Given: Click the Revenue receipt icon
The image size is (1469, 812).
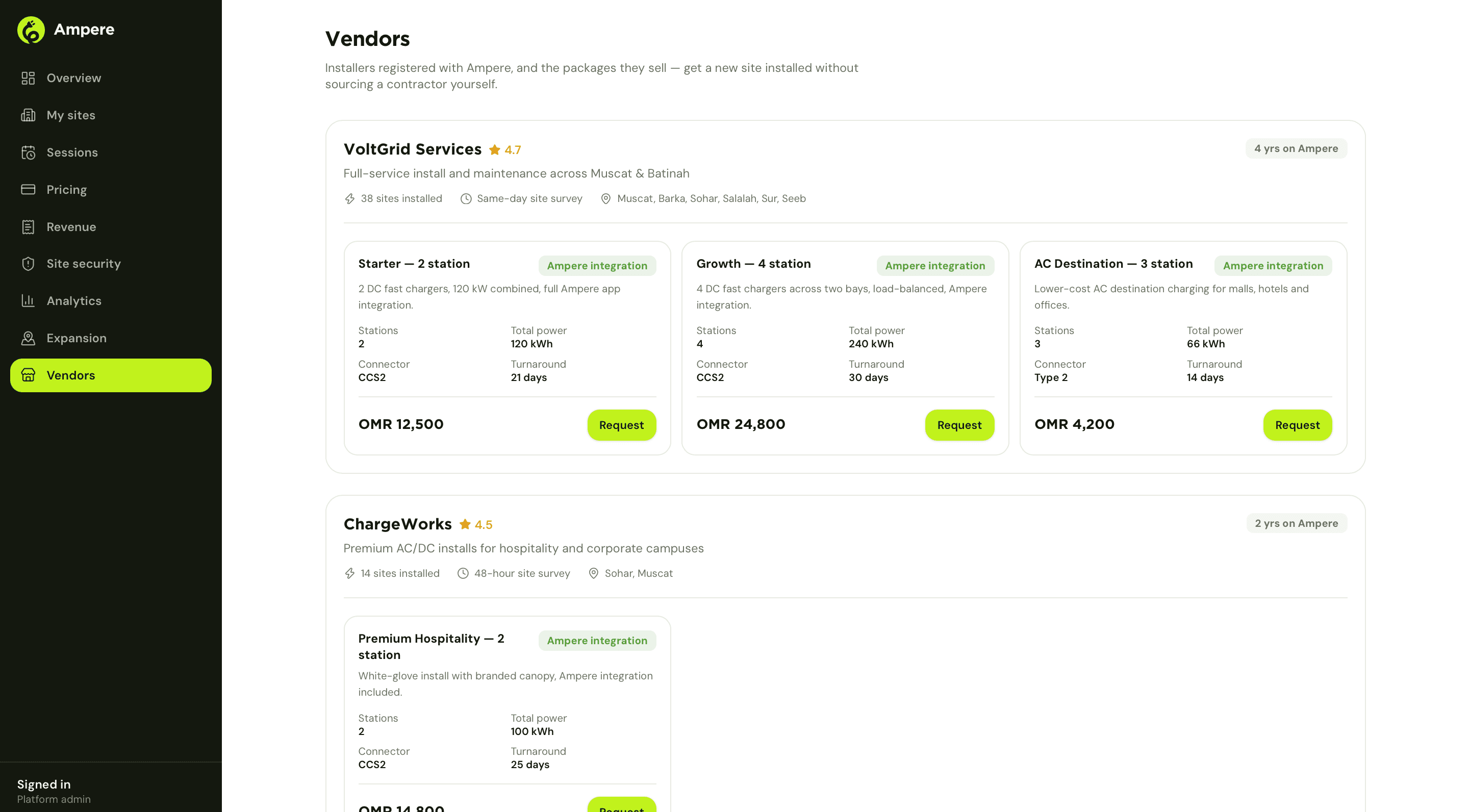Looking at the screenshot, I should coord(28,227).
